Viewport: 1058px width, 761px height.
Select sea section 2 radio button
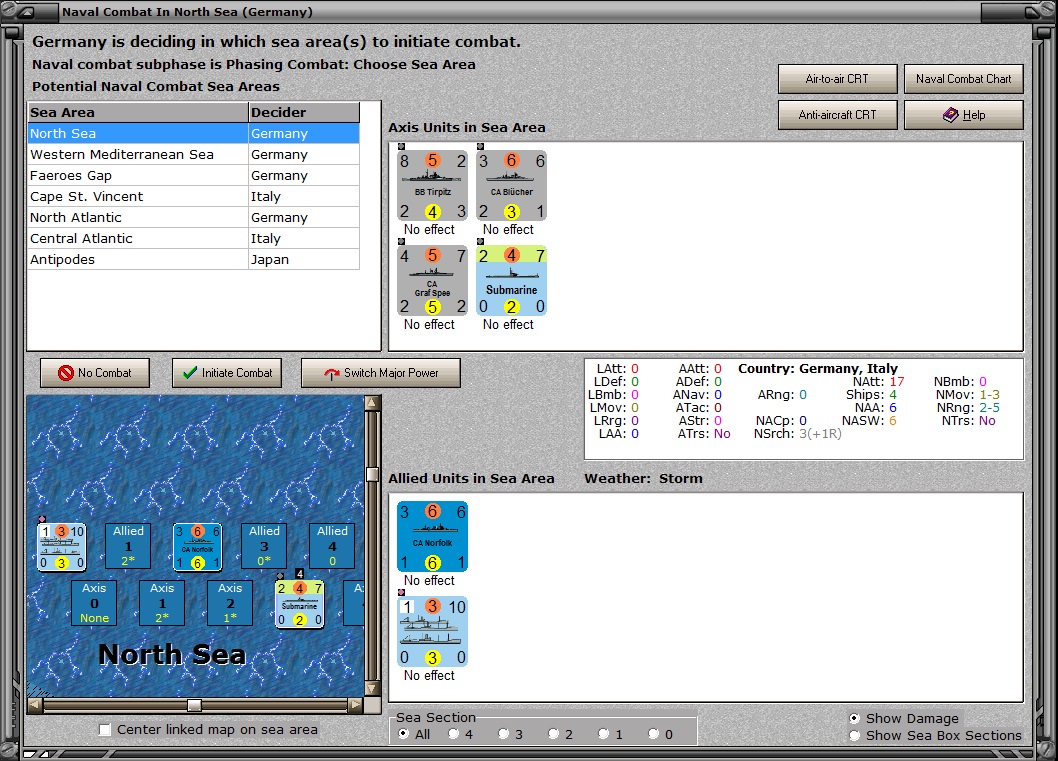[553, 734]
